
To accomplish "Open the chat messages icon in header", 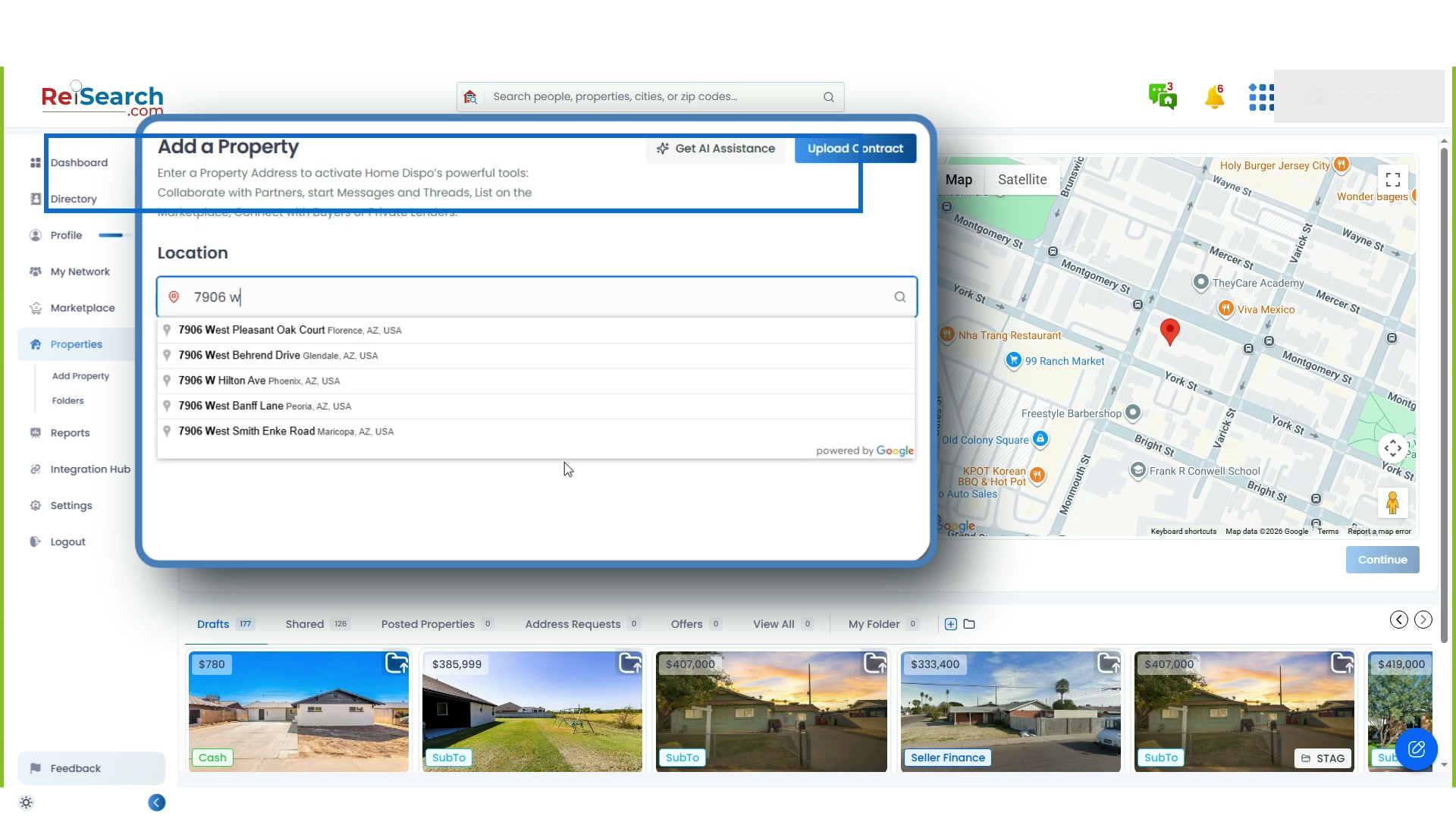I will (1162, 96).
